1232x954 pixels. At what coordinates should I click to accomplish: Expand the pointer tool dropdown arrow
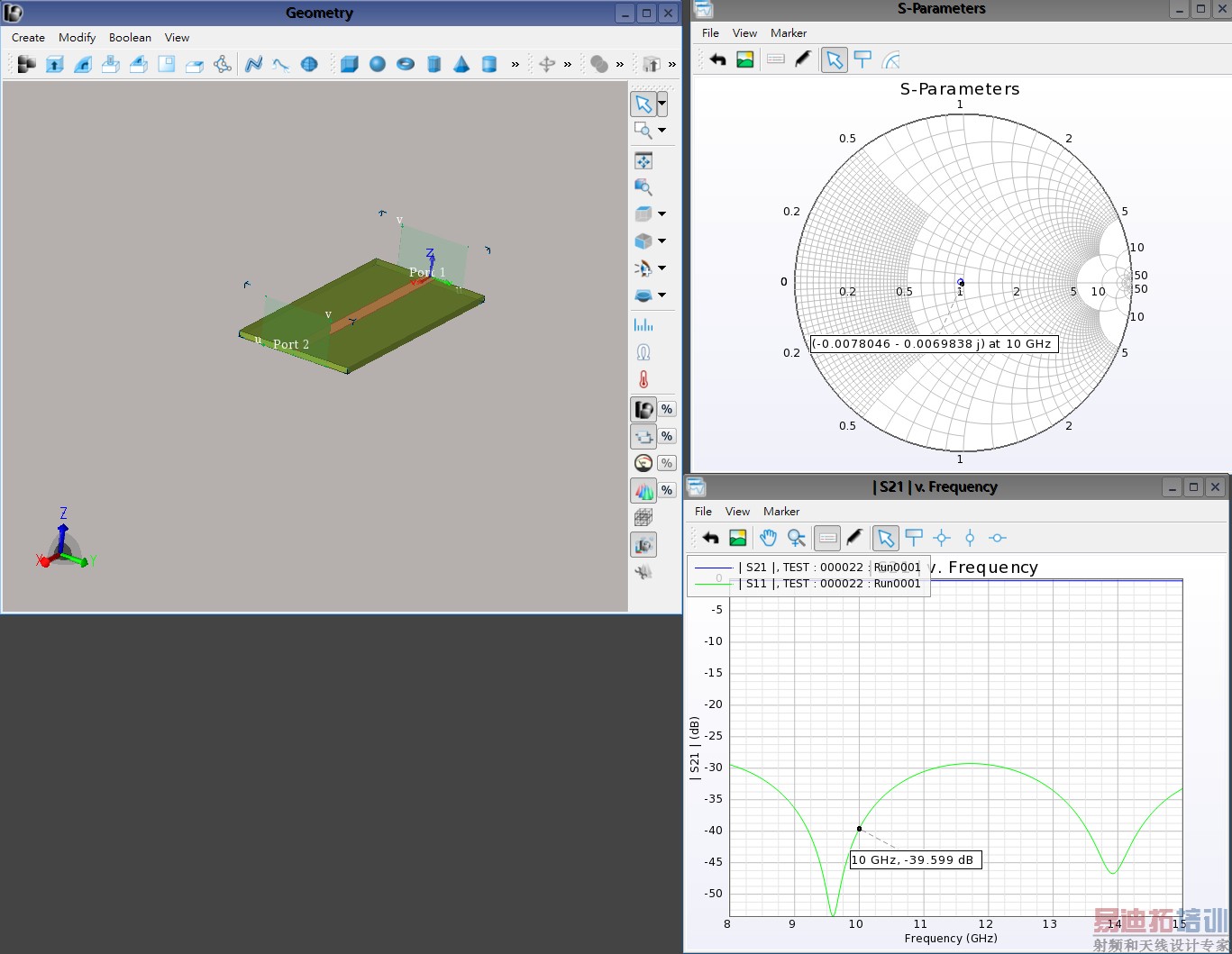662,104
